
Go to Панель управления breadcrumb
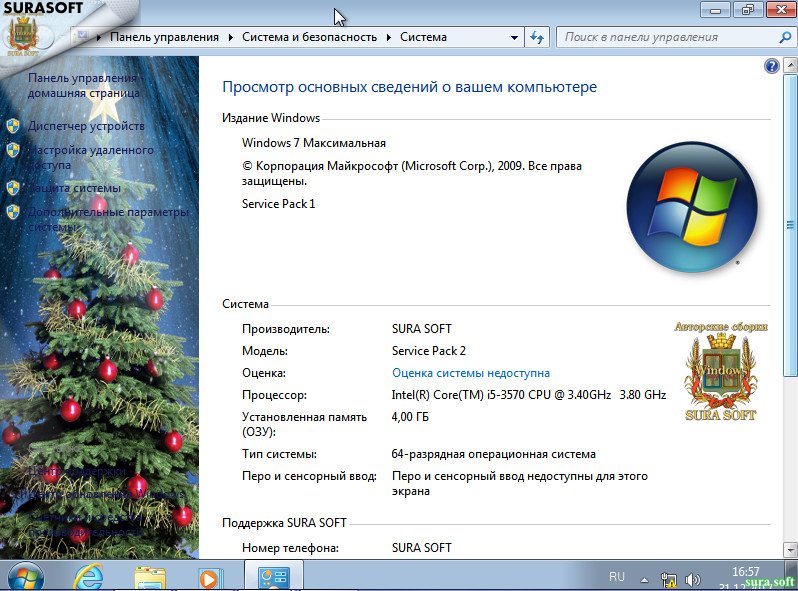(x=164, y=37)
